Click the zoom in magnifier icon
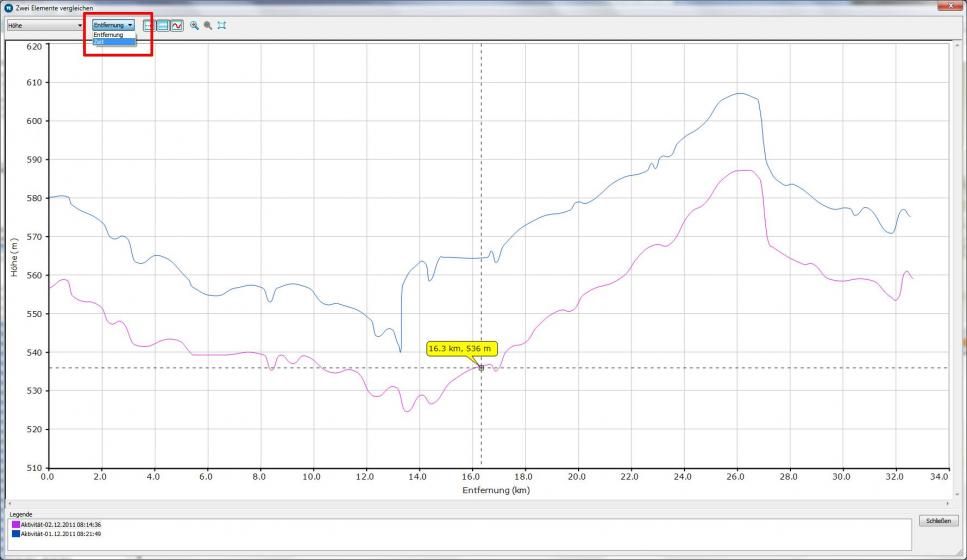Image resolution: width=967 pixels, height=560 pixels. 194,25
